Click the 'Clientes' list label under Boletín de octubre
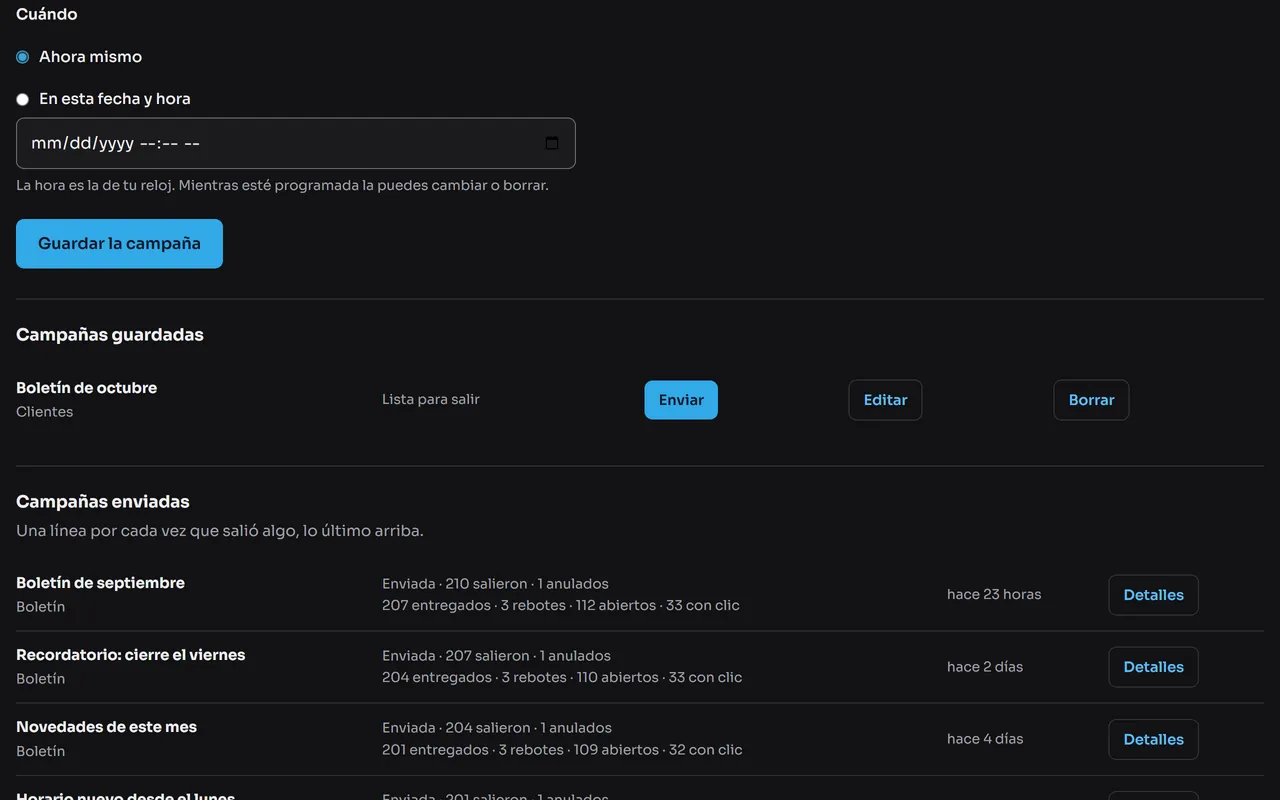Viewport: 1280px width, 800px height. [44, 412]
